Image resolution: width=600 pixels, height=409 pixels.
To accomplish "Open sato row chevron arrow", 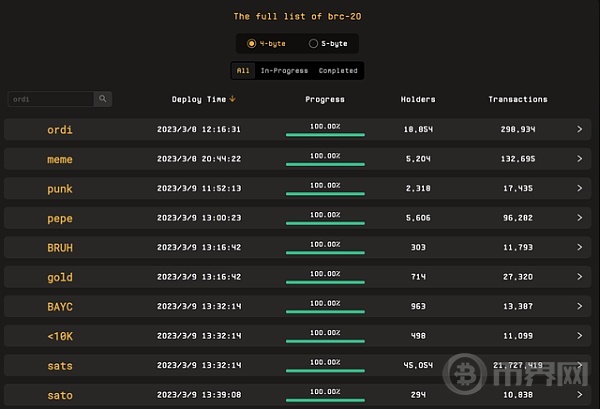I will 579,394.
